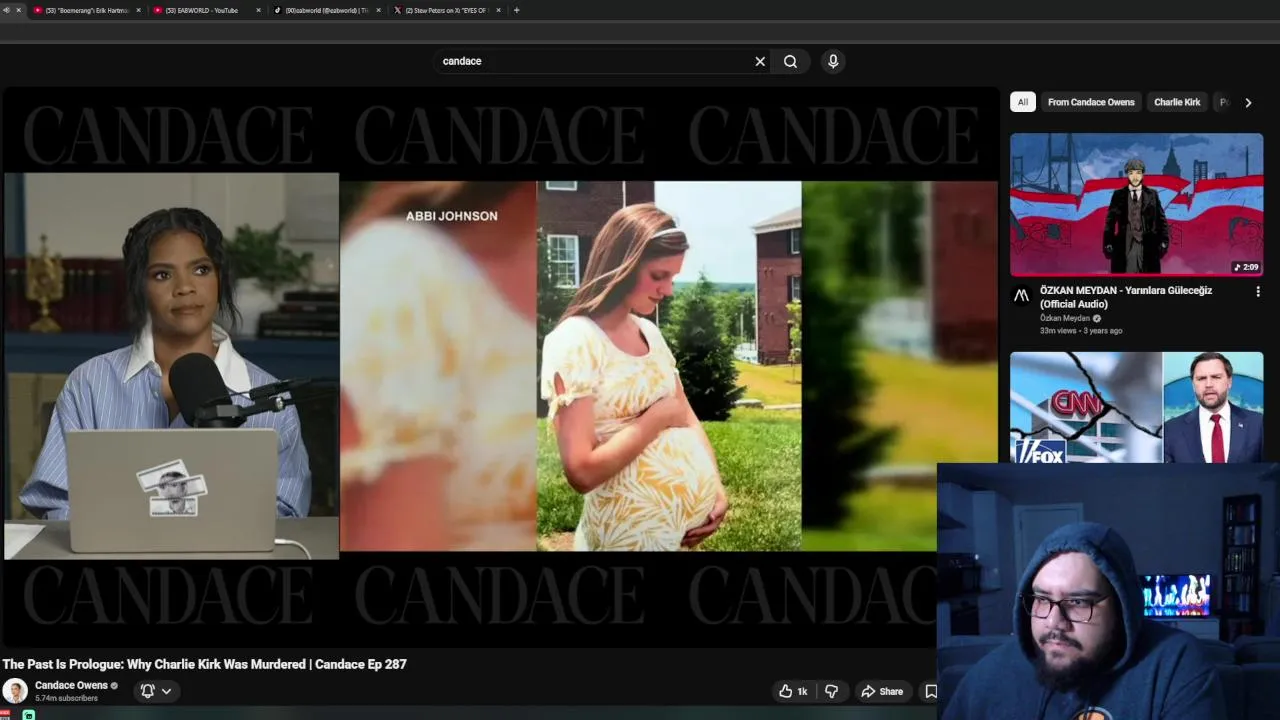Like the video with thumbs-up icon

794,691
